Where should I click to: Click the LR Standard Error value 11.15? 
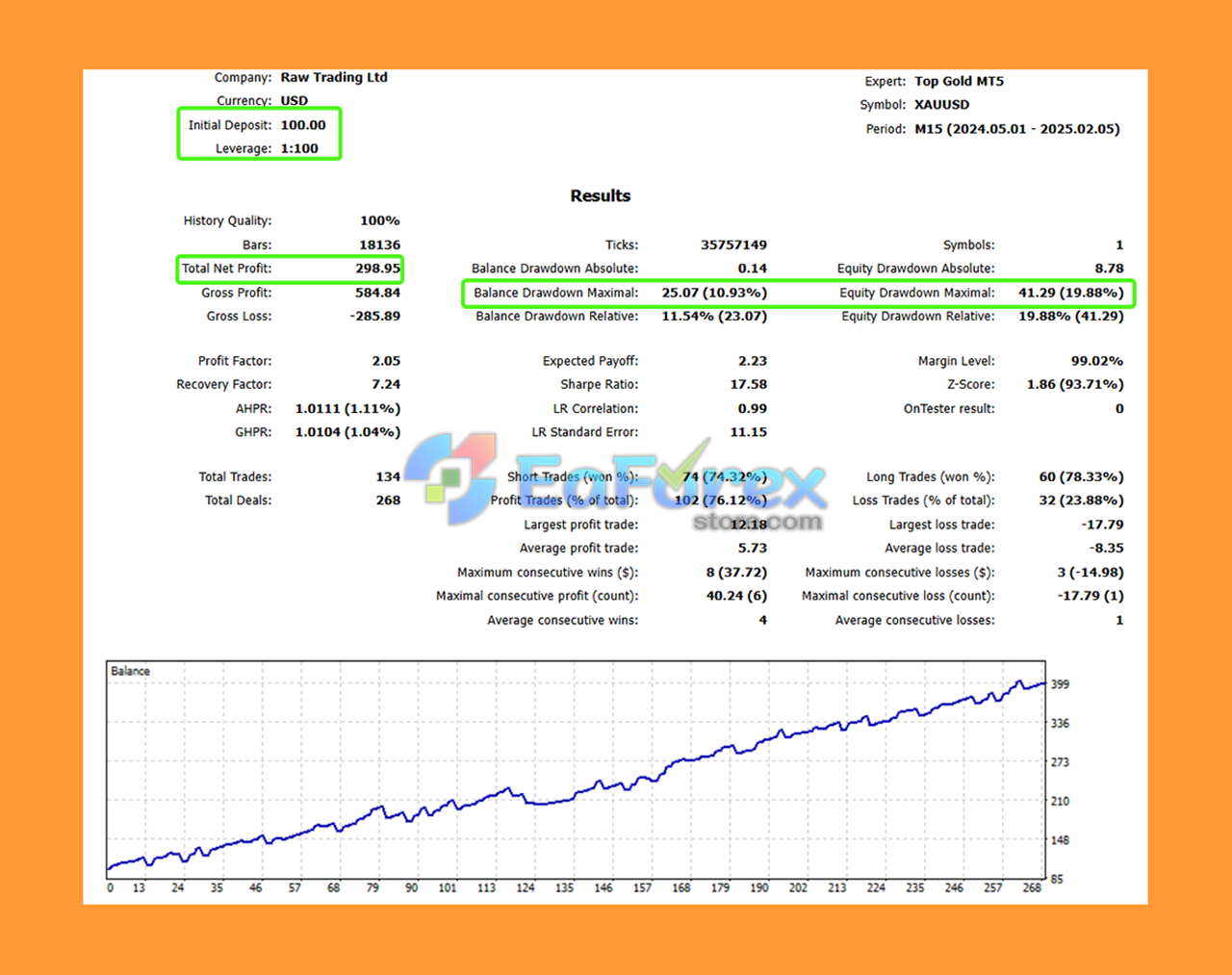coord(749,432)
